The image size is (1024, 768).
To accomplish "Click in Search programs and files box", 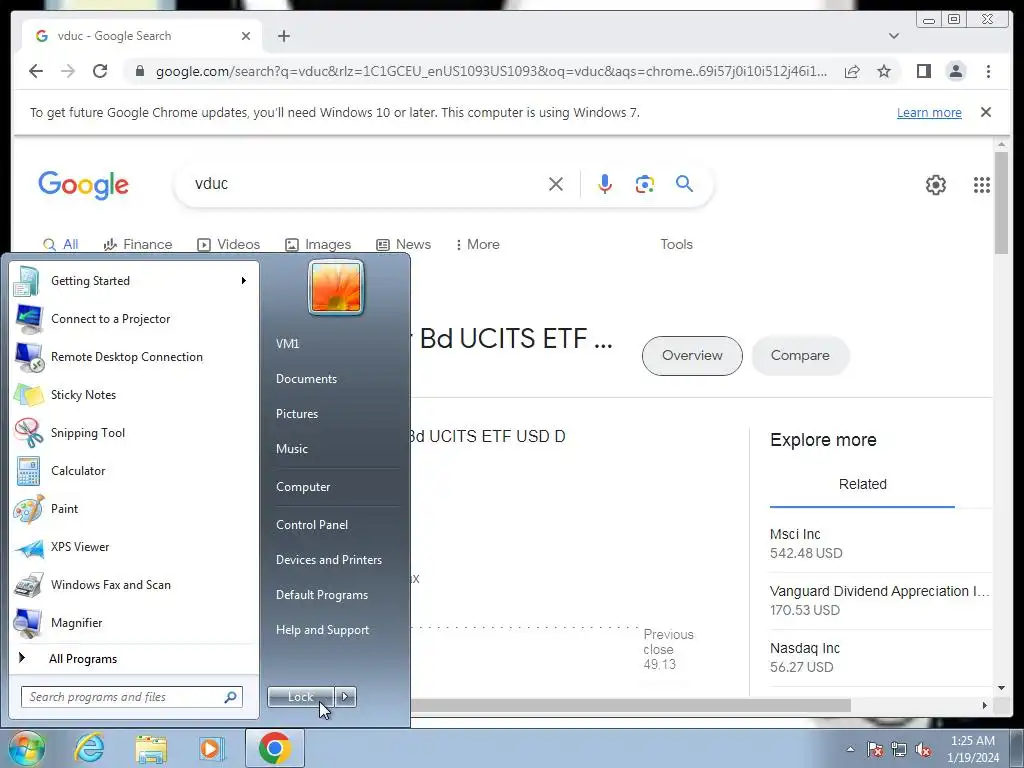I will (132, 697).
